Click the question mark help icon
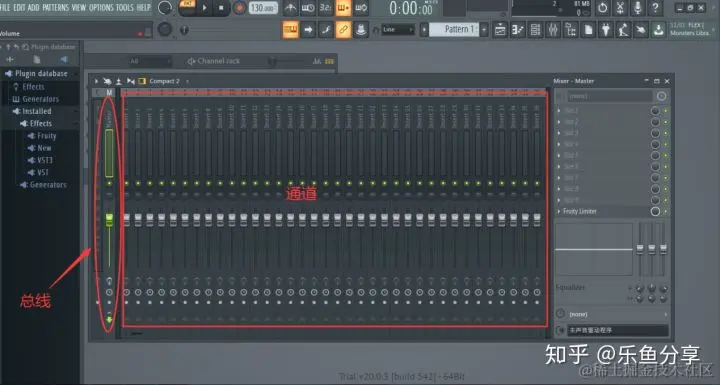Screen dimensions: 720x385 (656, 8)
